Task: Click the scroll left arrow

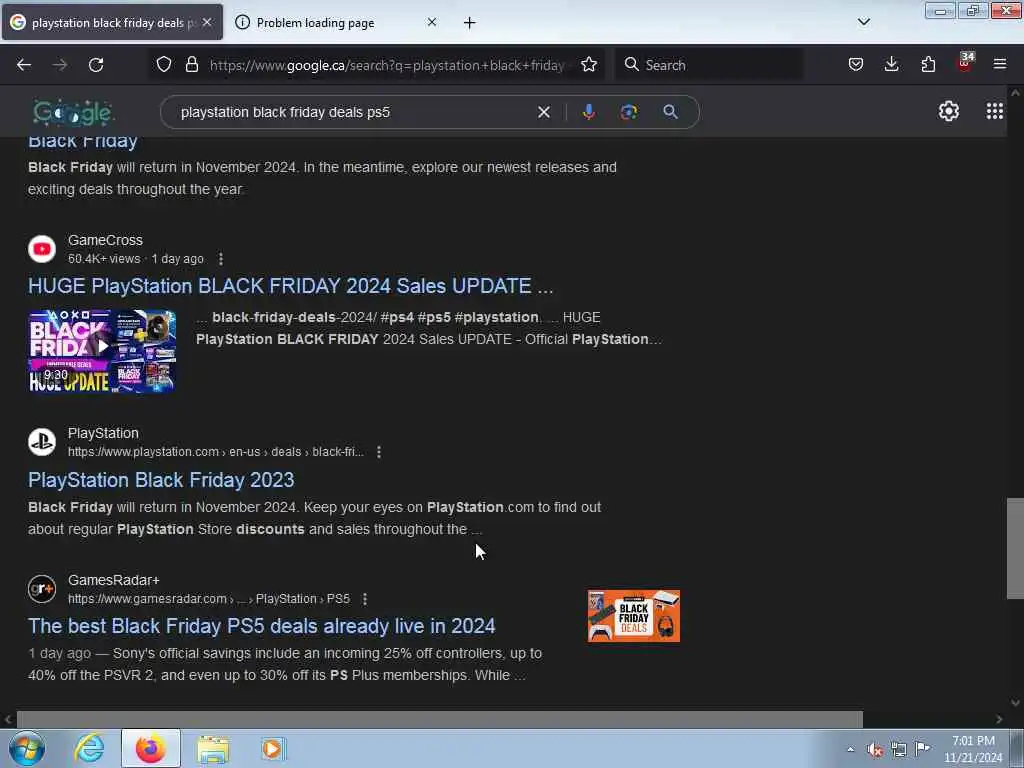Action: (x=8, y=719)
